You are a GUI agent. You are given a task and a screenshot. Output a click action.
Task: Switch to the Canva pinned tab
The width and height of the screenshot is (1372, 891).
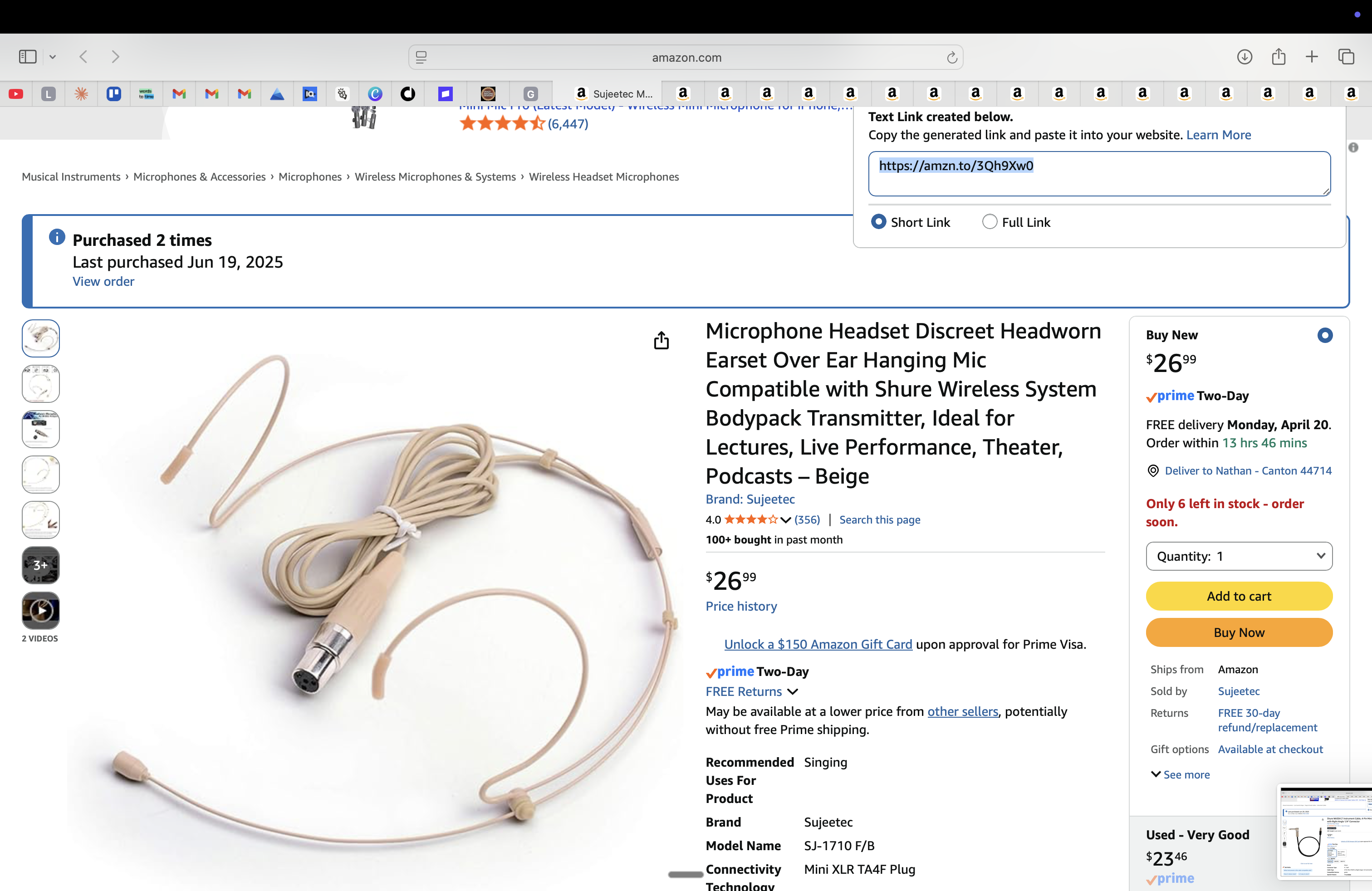point(375,94)
